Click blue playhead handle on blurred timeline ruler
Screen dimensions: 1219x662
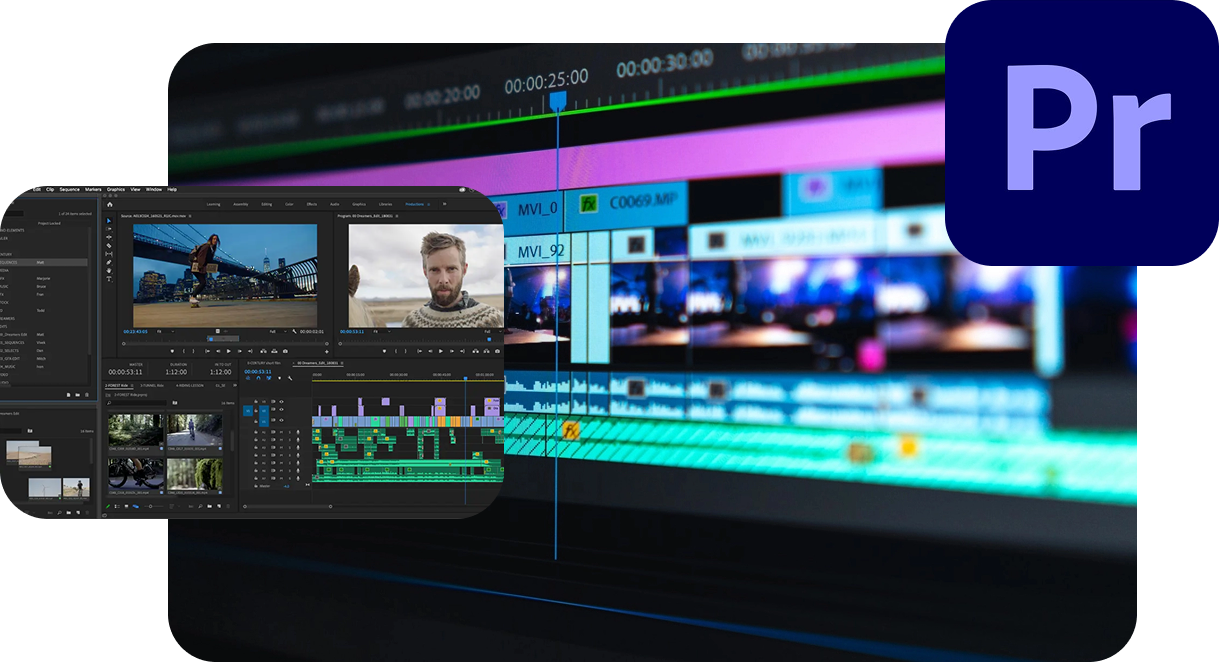[558, 101]
